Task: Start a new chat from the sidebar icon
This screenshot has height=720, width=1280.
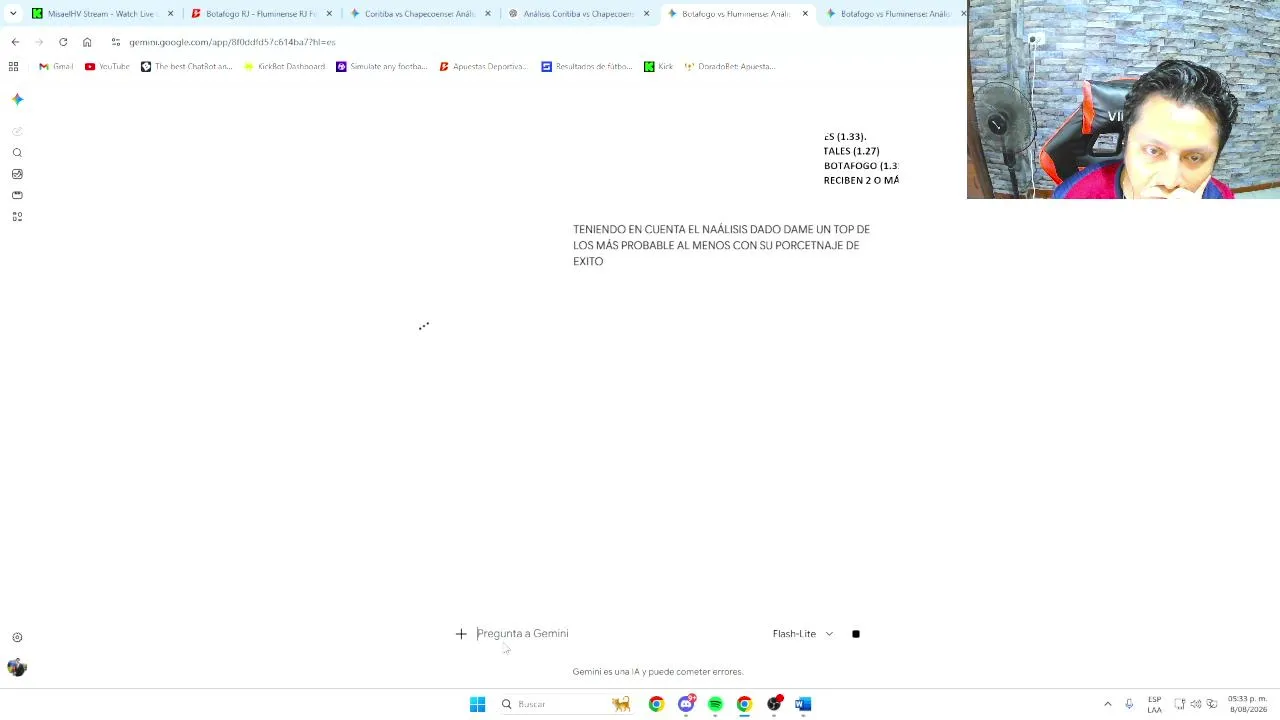Action: click(x=17, y=131)
